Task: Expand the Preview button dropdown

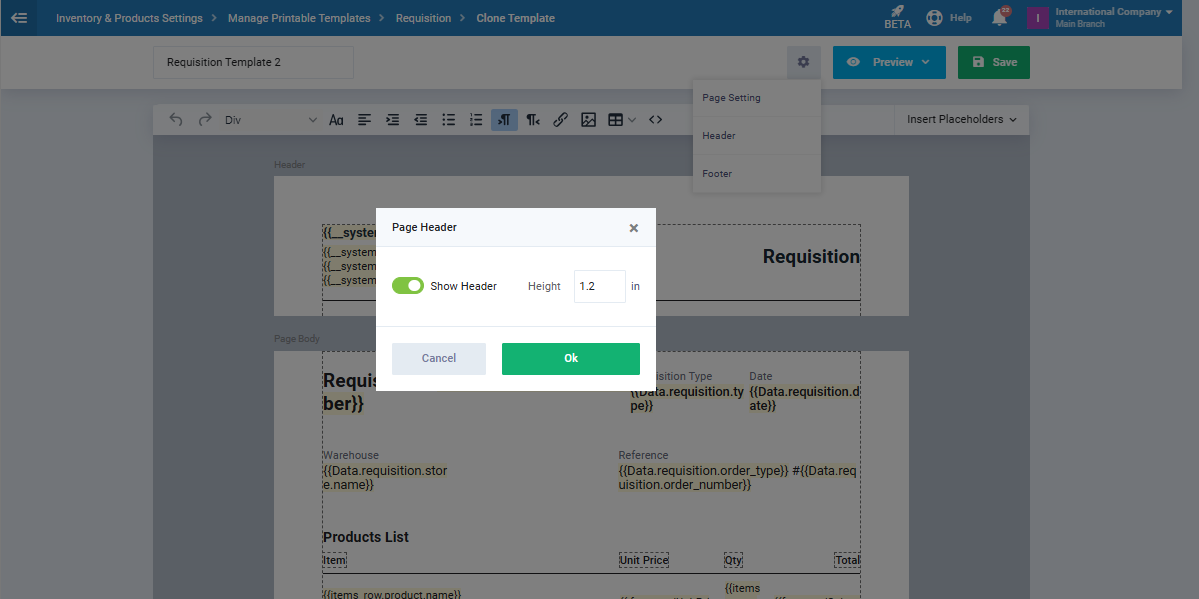Action: pos(926,62)
